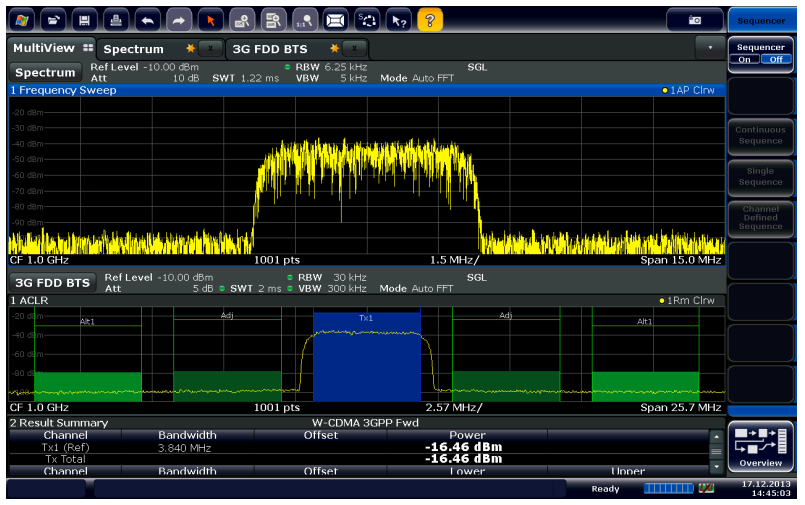Click the Result Summary scrollbar handle
Screen dimensions: 805x505
coord(716,451)
